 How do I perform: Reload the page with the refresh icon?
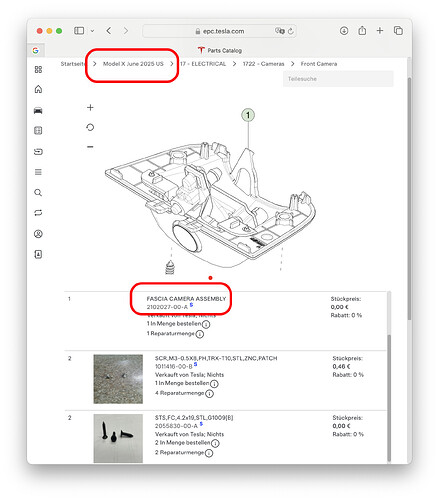[291, 31]
